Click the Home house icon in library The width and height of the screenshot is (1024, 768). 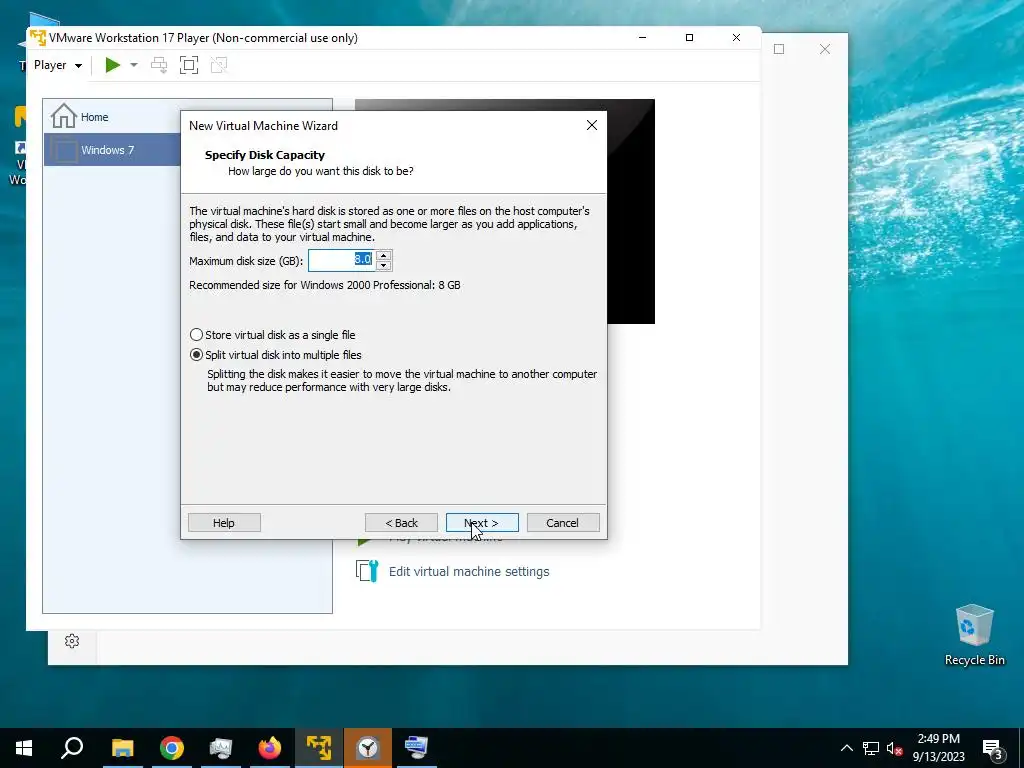click(63, 116)
